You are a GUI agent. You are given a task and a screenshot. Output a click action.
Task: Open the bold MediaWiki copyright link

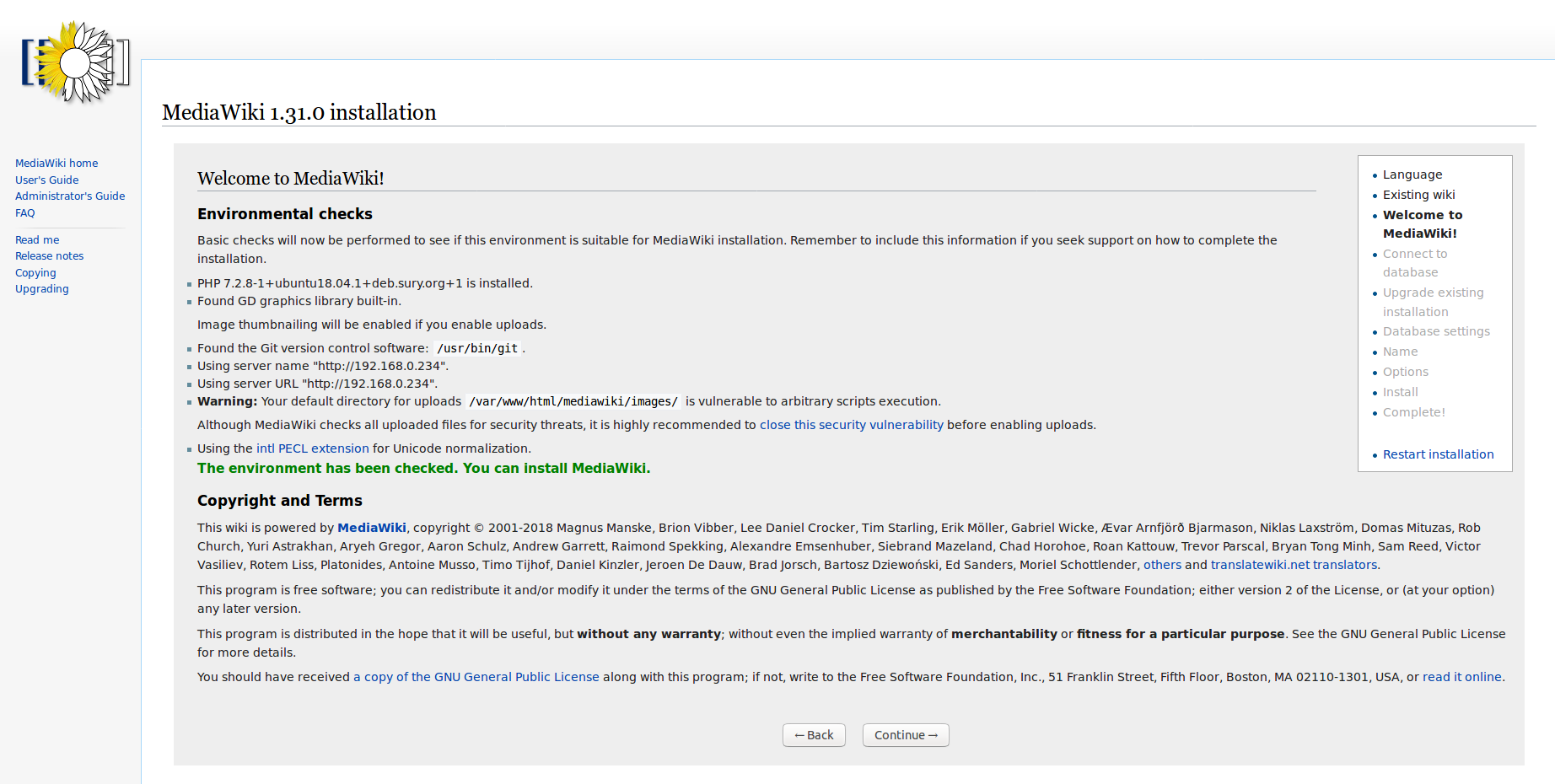371,528
